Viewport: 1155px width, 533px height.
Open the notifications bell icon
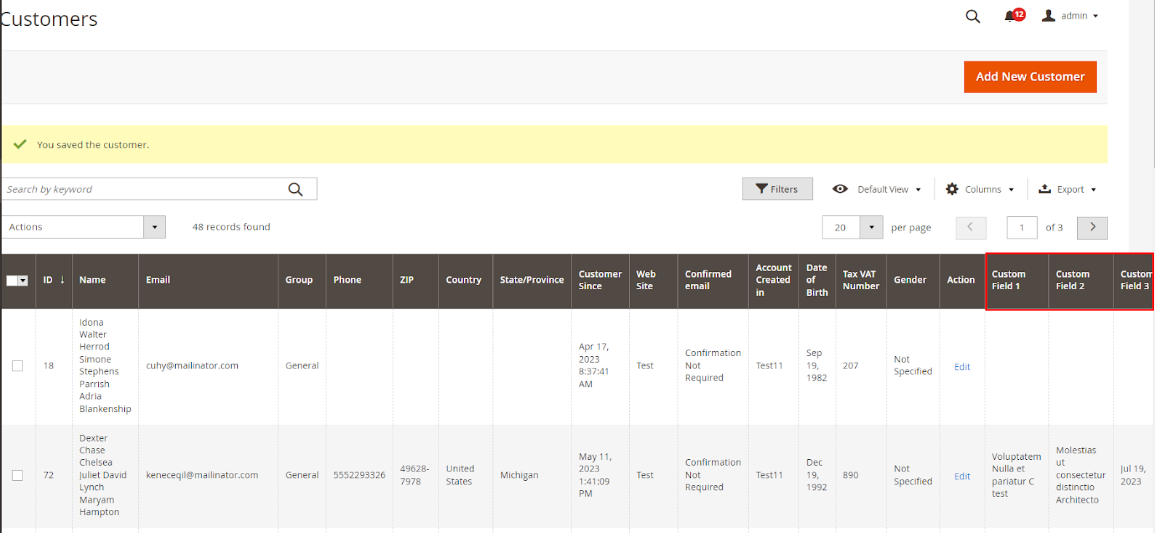1011,16
